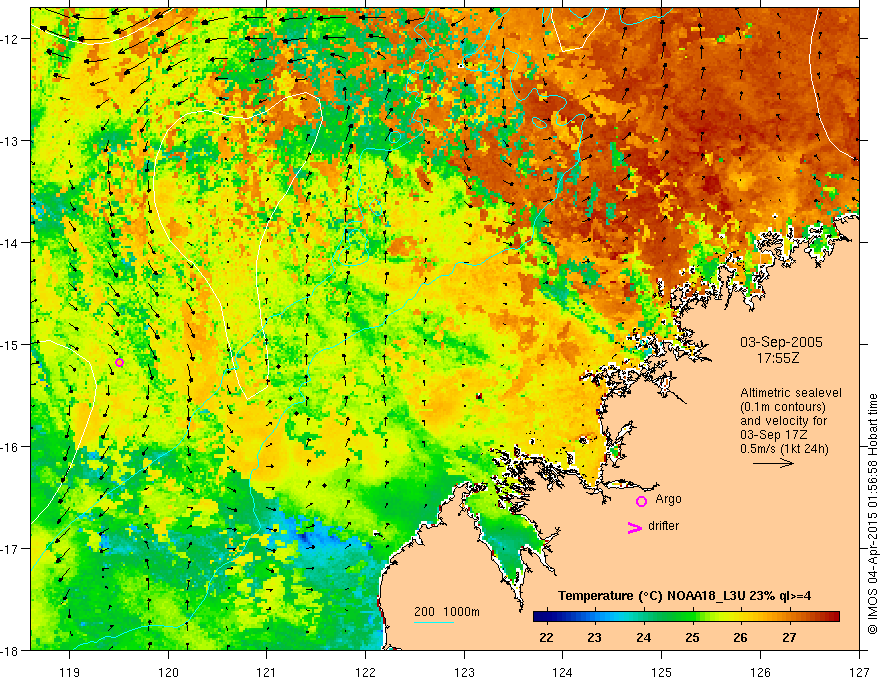Click longitude axis label 124
Image resolution: width=880 pixels, height=680 pixels.
[563, 672]
